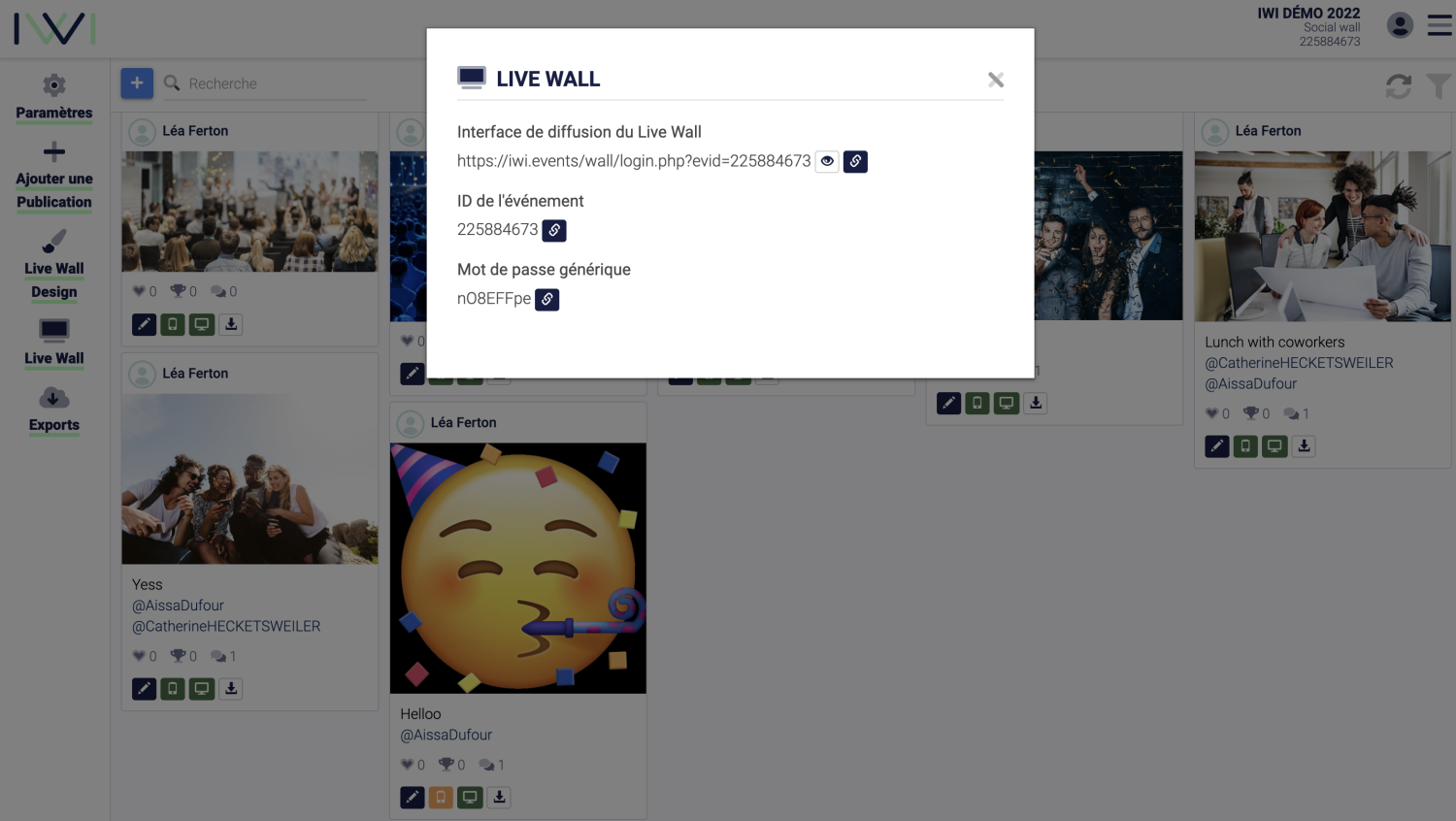Preview the Live Wall URL with eye icon
This screenshot has height=821, width=1456.
point(827,161)
